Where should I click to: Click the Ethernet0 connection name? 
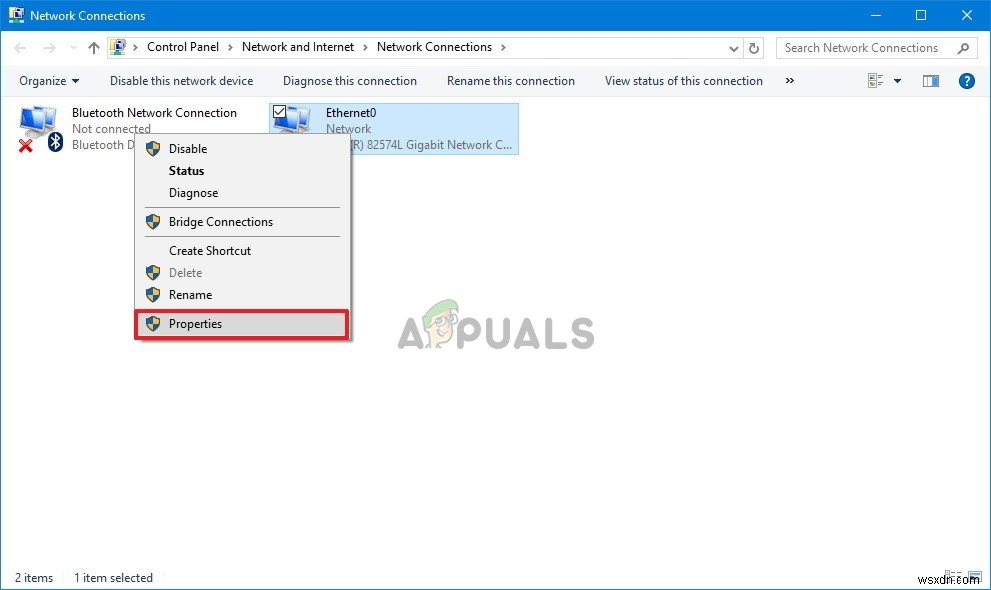351,112
